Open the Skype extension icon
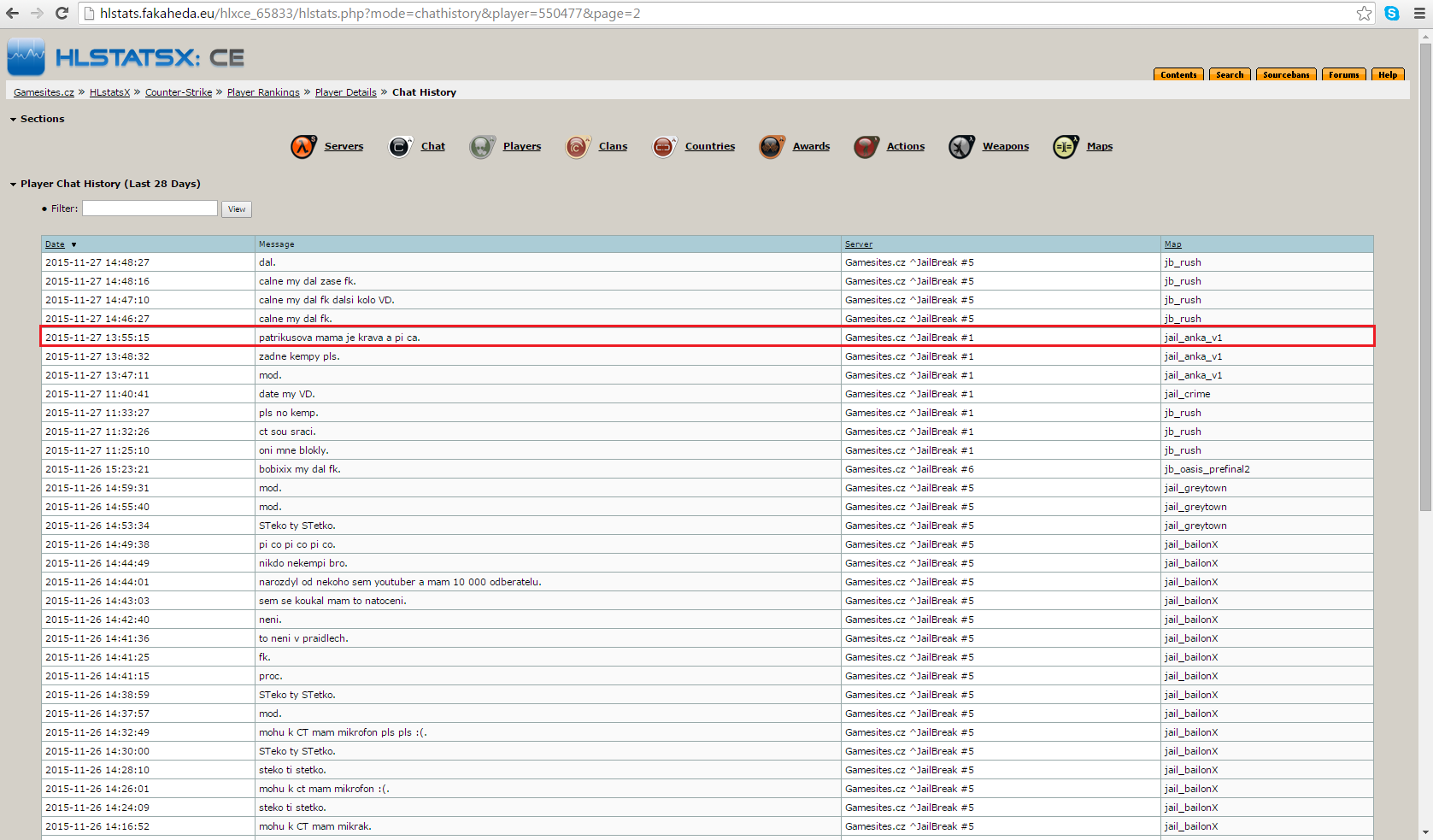 (1392, 14)
